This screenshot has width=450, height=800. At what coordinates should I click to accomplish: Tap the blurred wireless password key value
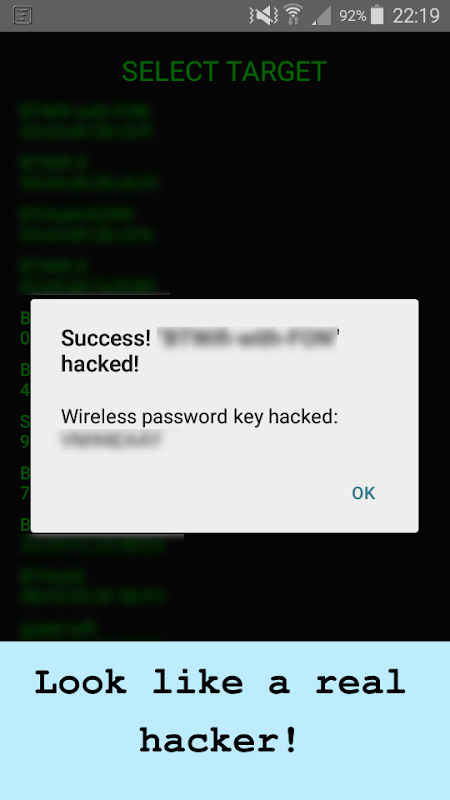click(112, 440)
